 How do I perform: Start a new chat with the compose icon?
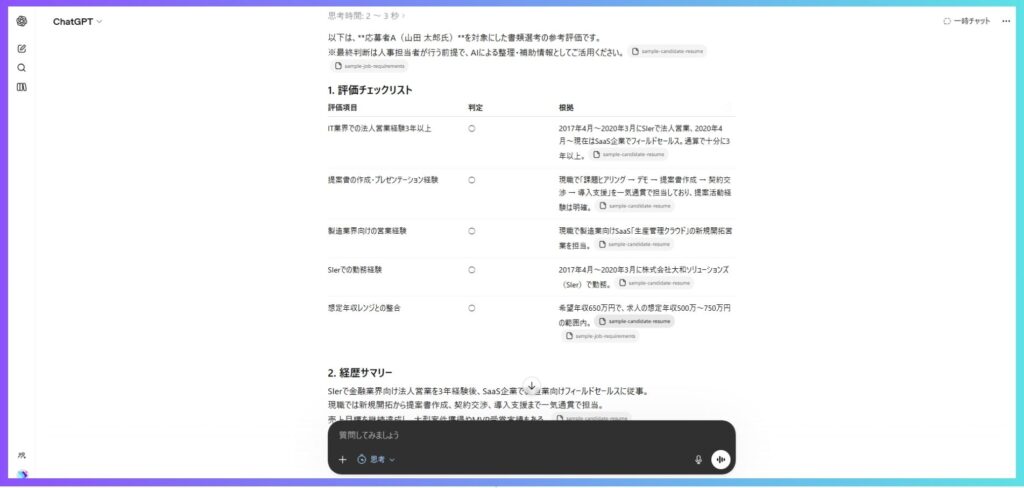click(22, 48)
